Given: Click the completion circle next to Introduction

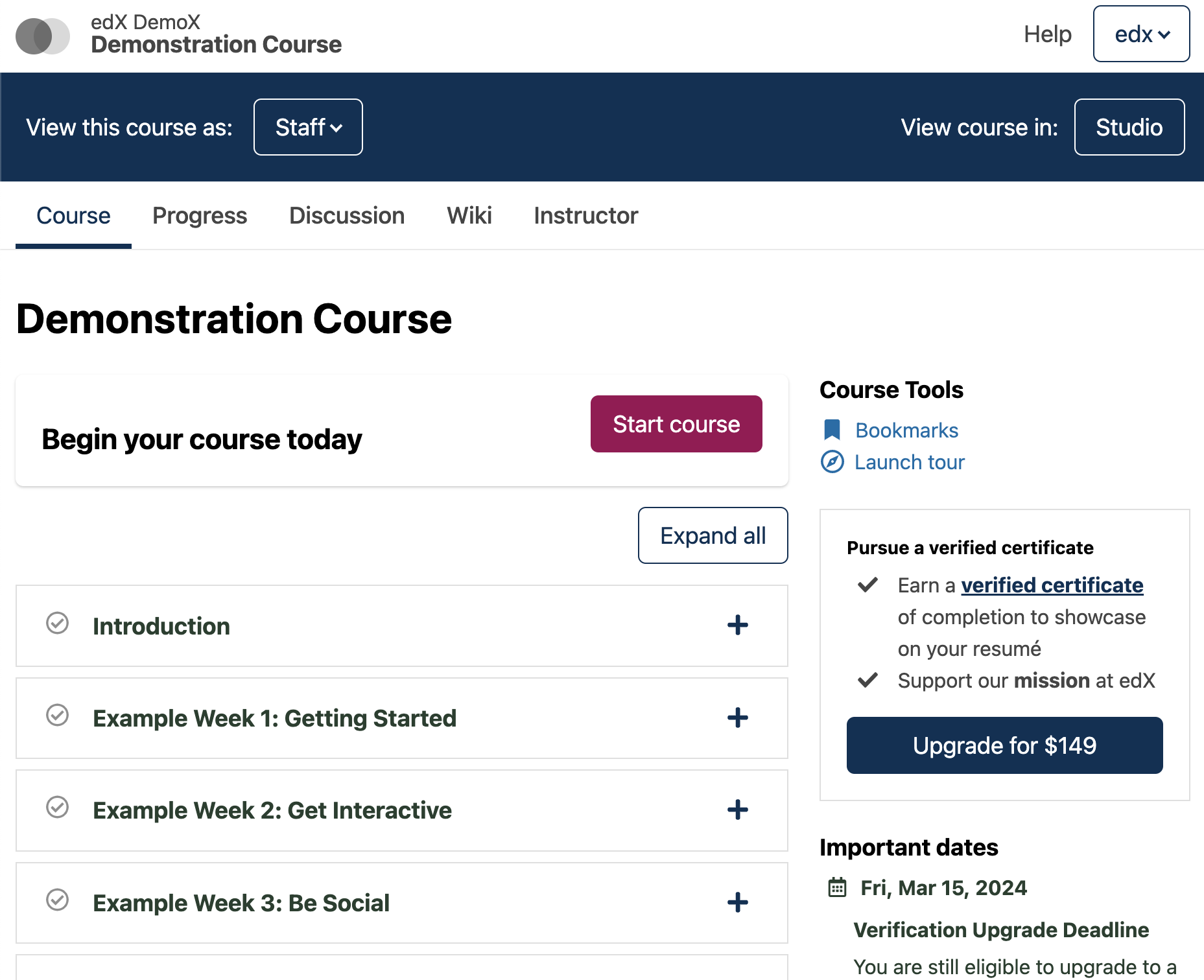Looking at the screenshot, I should (58, 624).
